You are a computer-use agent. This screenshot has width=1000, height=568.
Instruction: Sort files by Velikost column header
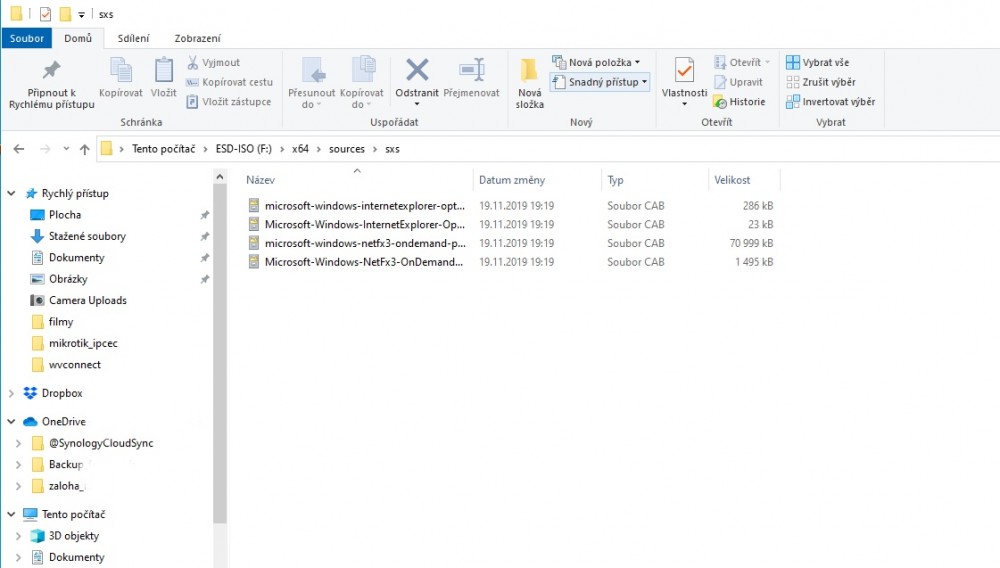(x=732, y=180)
